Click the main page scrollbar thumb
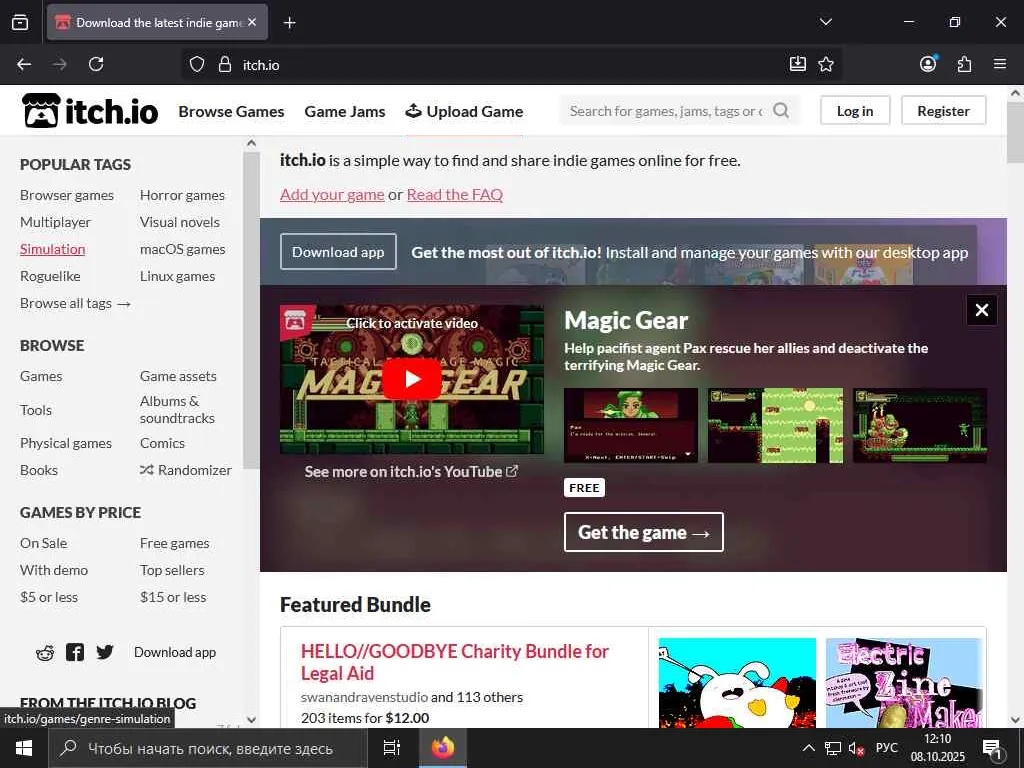1024x768 pixels. 1015,132
